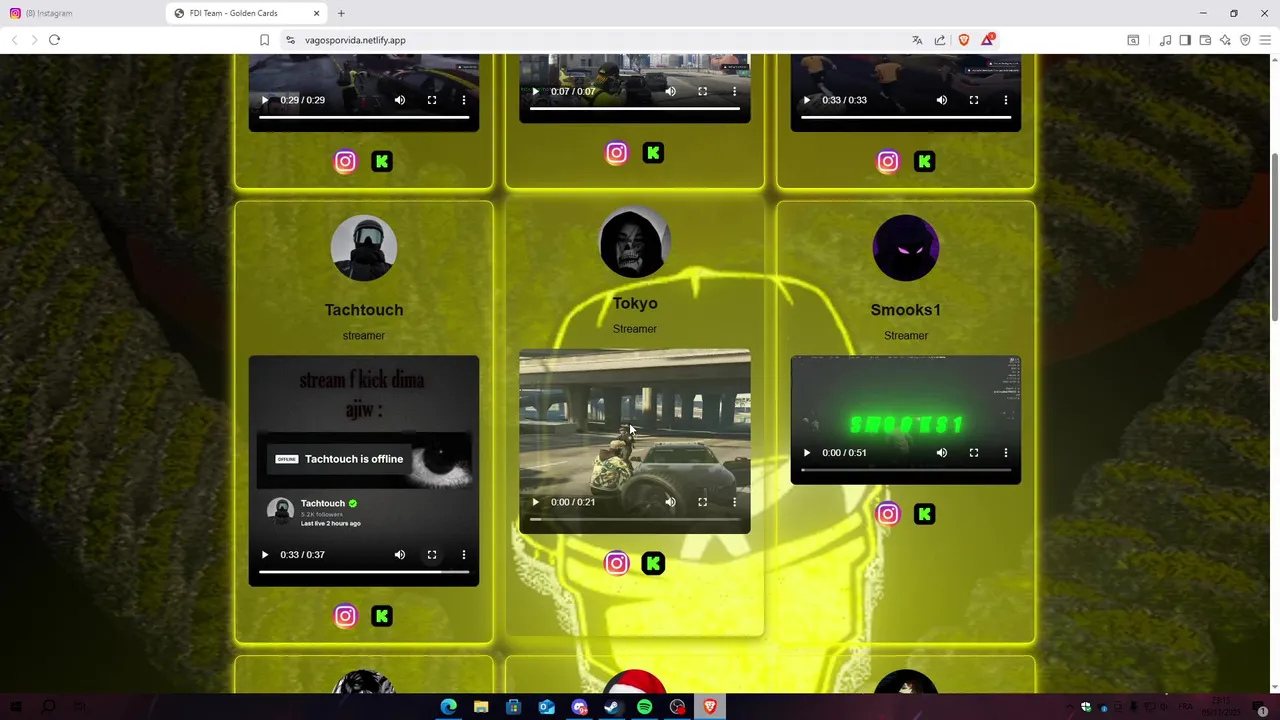Mute the 0:29 / 0:29 video
The image size is (1280, 720).
400,100
